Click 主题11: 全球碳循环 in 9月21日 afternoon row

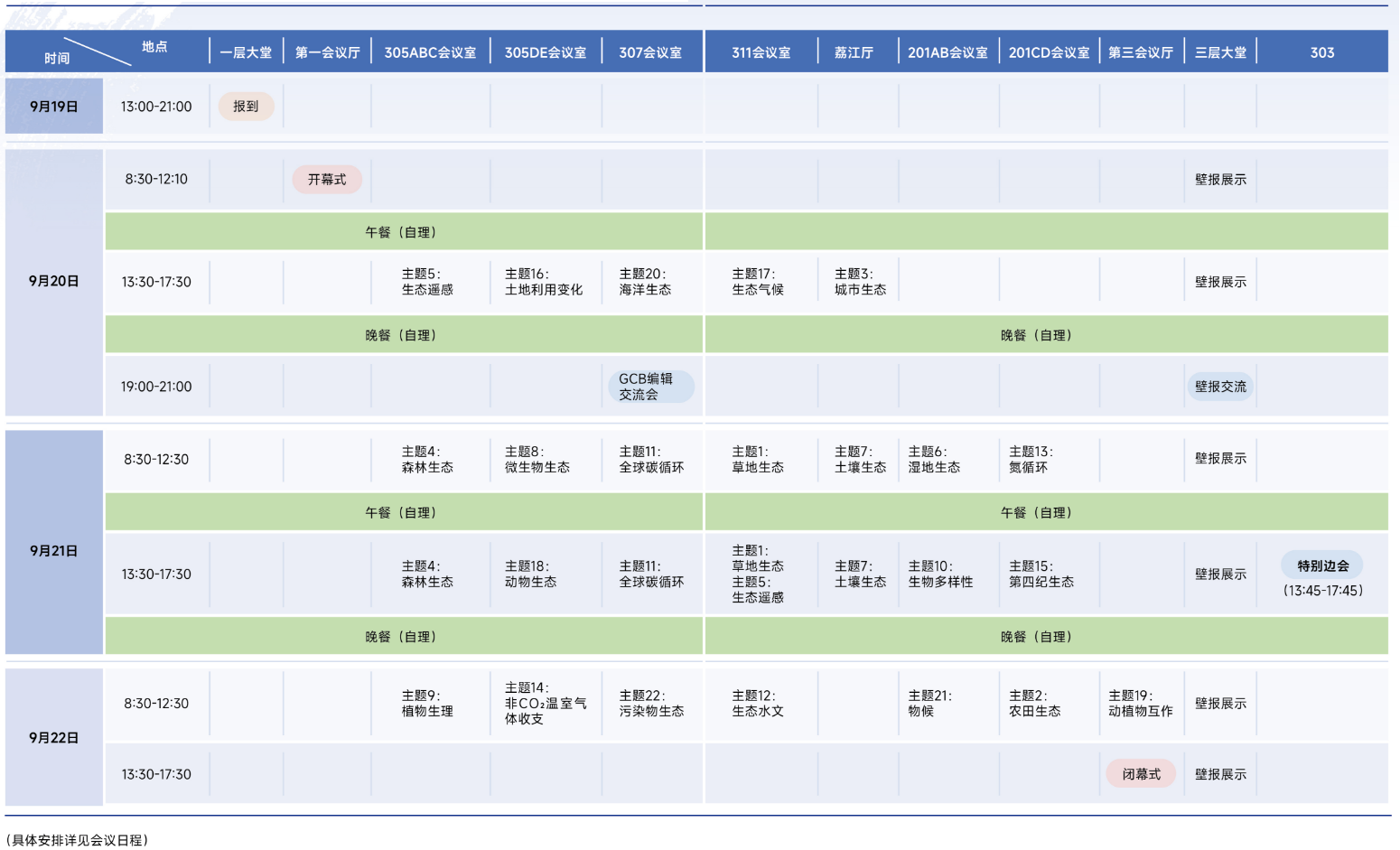click(x=651, y=574)
